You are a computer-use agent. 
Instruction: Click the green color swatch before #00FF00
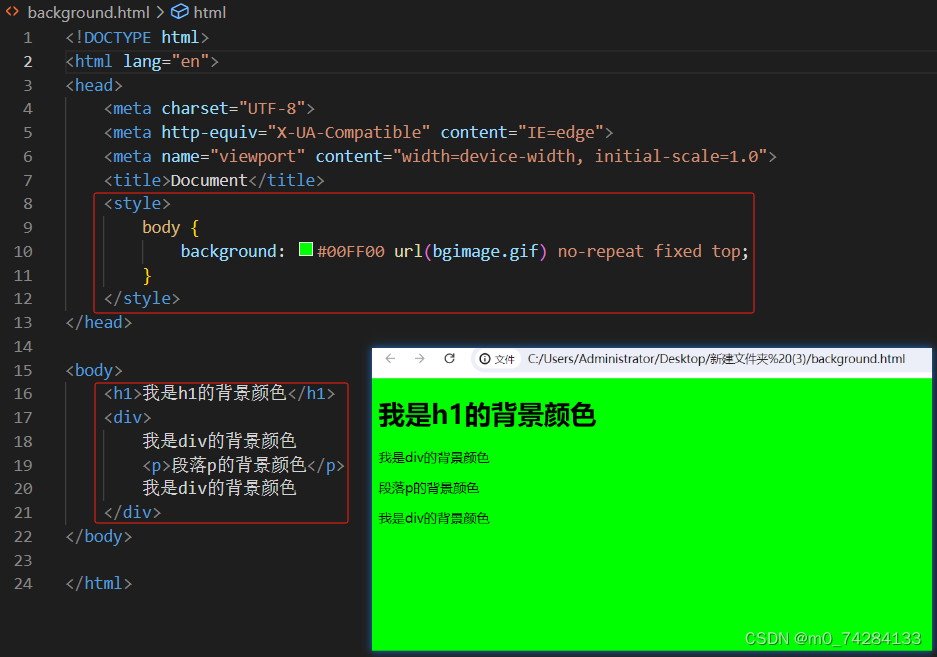(305, 249)
